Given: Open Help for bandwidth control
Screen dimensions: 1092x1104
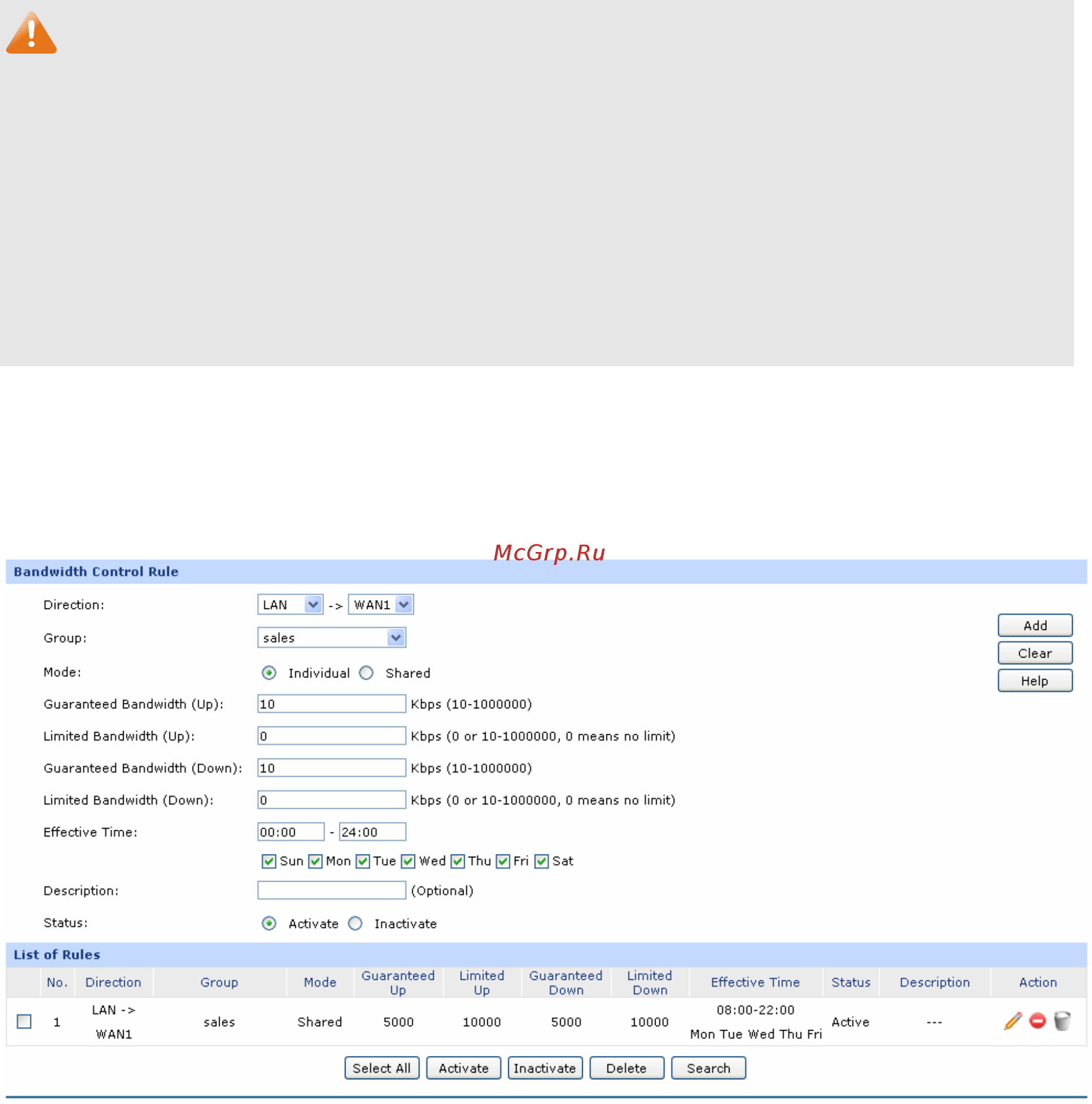Looking at the screenshot, I should tap(1035, 681).
